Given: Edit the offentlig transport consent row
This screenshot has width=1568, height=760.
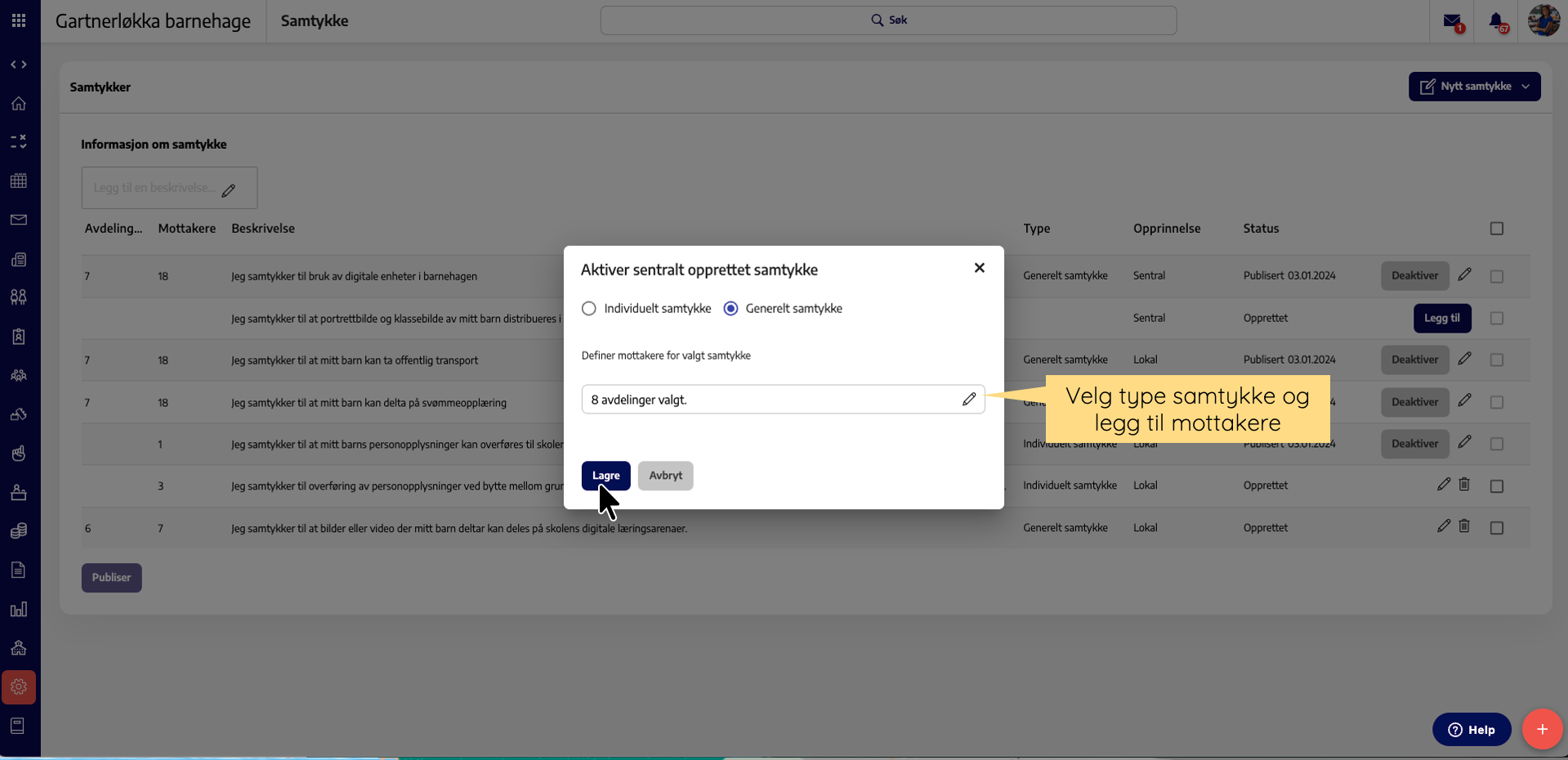Looking at the screenshot, I should click(1464, 359).
